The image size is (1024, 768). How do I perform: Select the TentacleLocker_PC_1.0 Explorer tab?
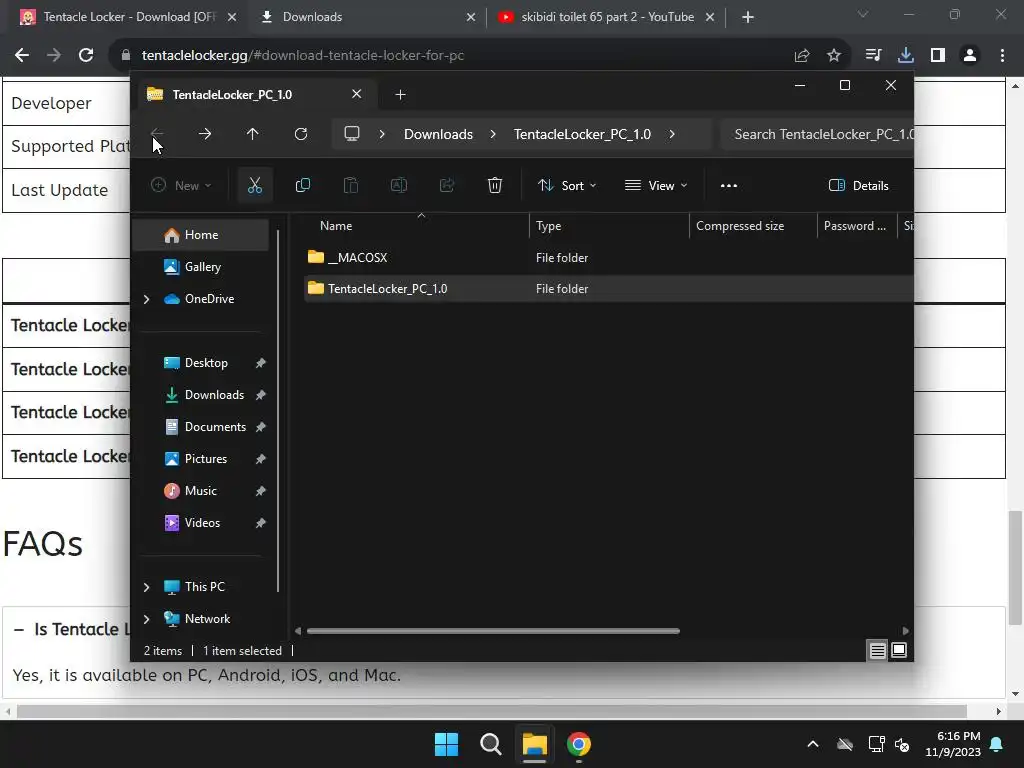coord(255,95)
